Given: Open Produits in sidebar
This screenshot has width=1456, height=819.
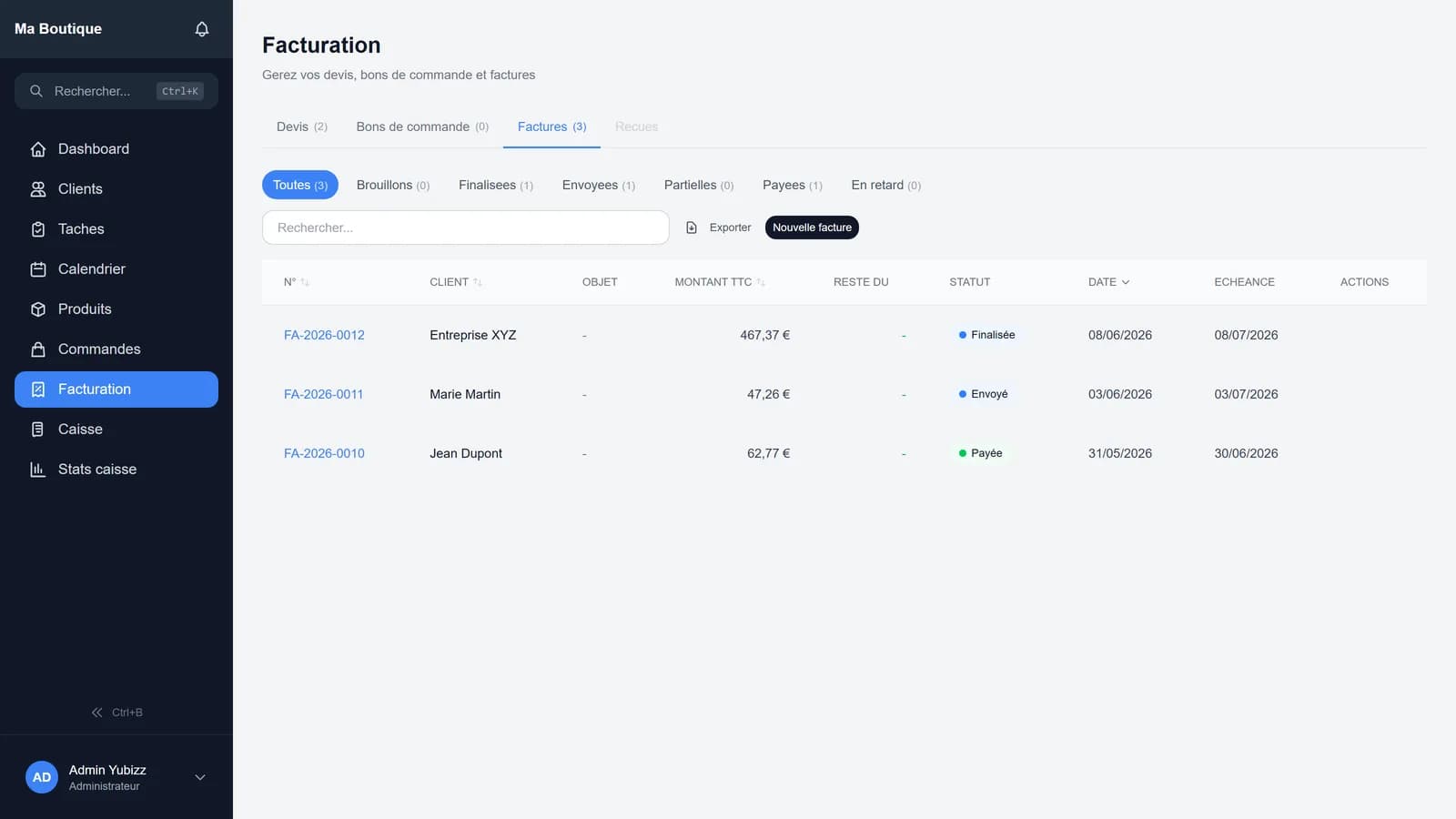Looking at the screenshot, I should point(116,309).
